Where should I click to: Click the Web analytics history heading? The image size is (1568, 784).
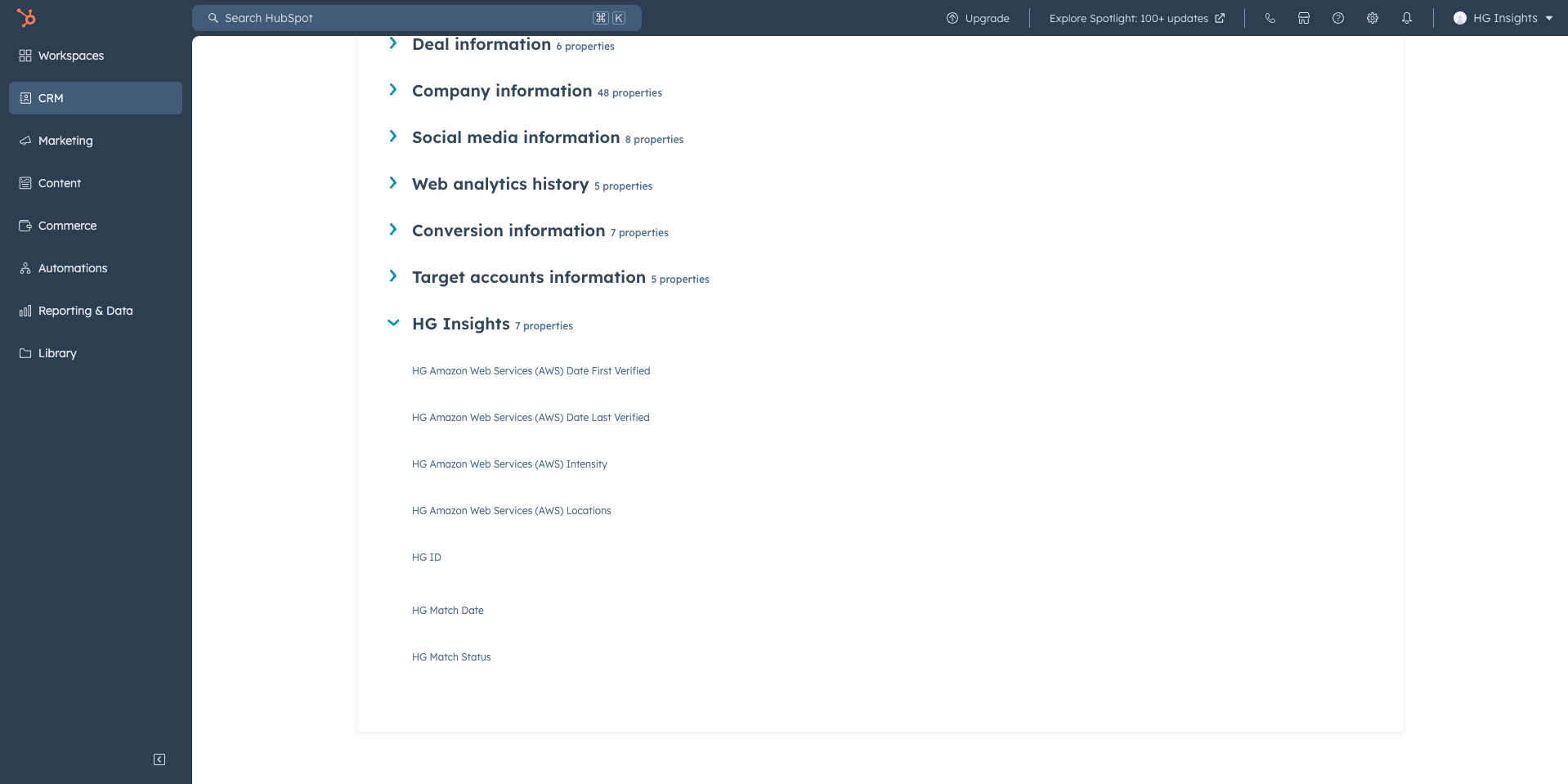point(500,184)
